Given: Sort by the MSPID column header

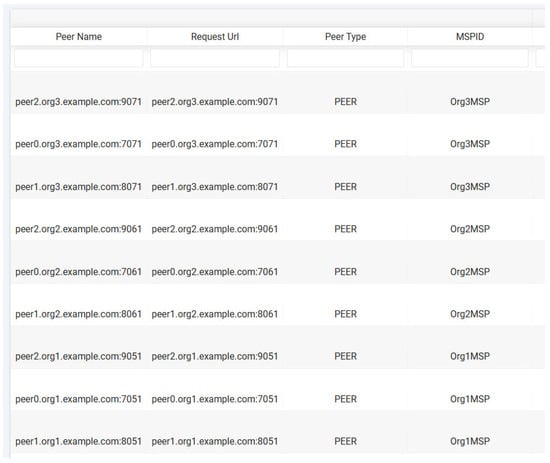Looking at the screenshot, I should click(x=470, y=36).
